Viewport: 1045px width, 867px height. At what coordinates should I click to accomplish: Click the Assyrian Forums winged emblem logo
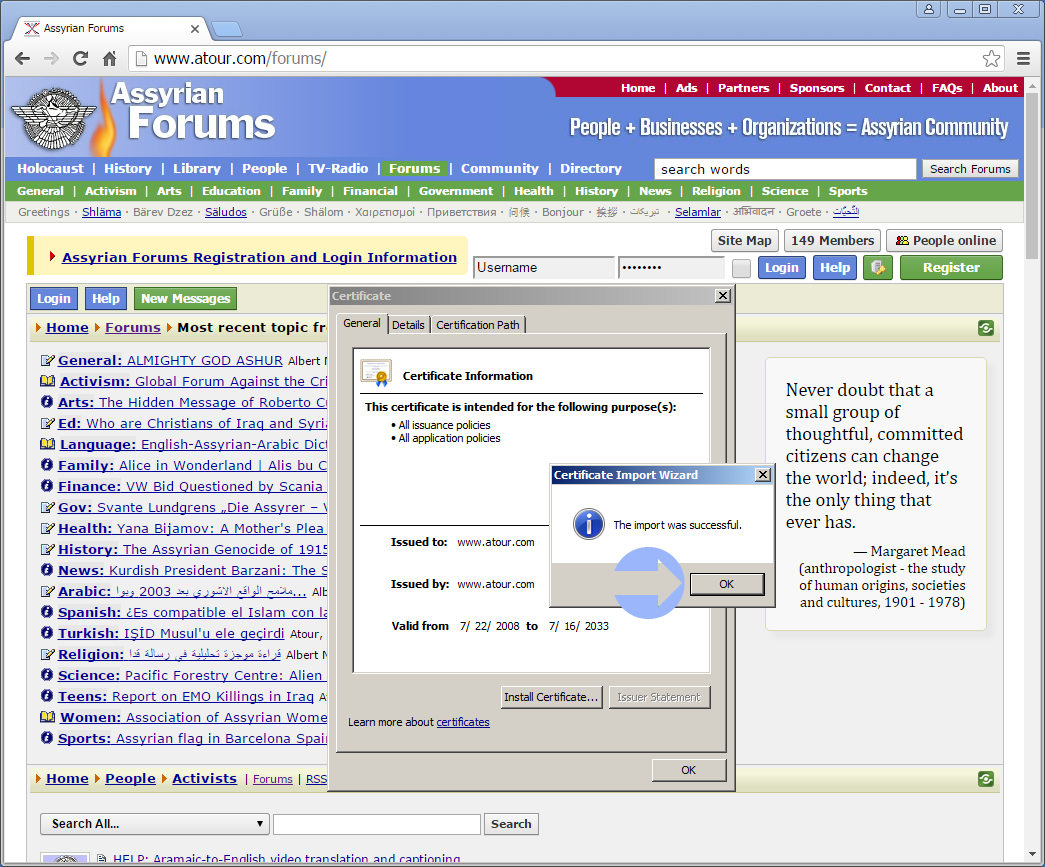pyautogui.click(x=55, y=118)
